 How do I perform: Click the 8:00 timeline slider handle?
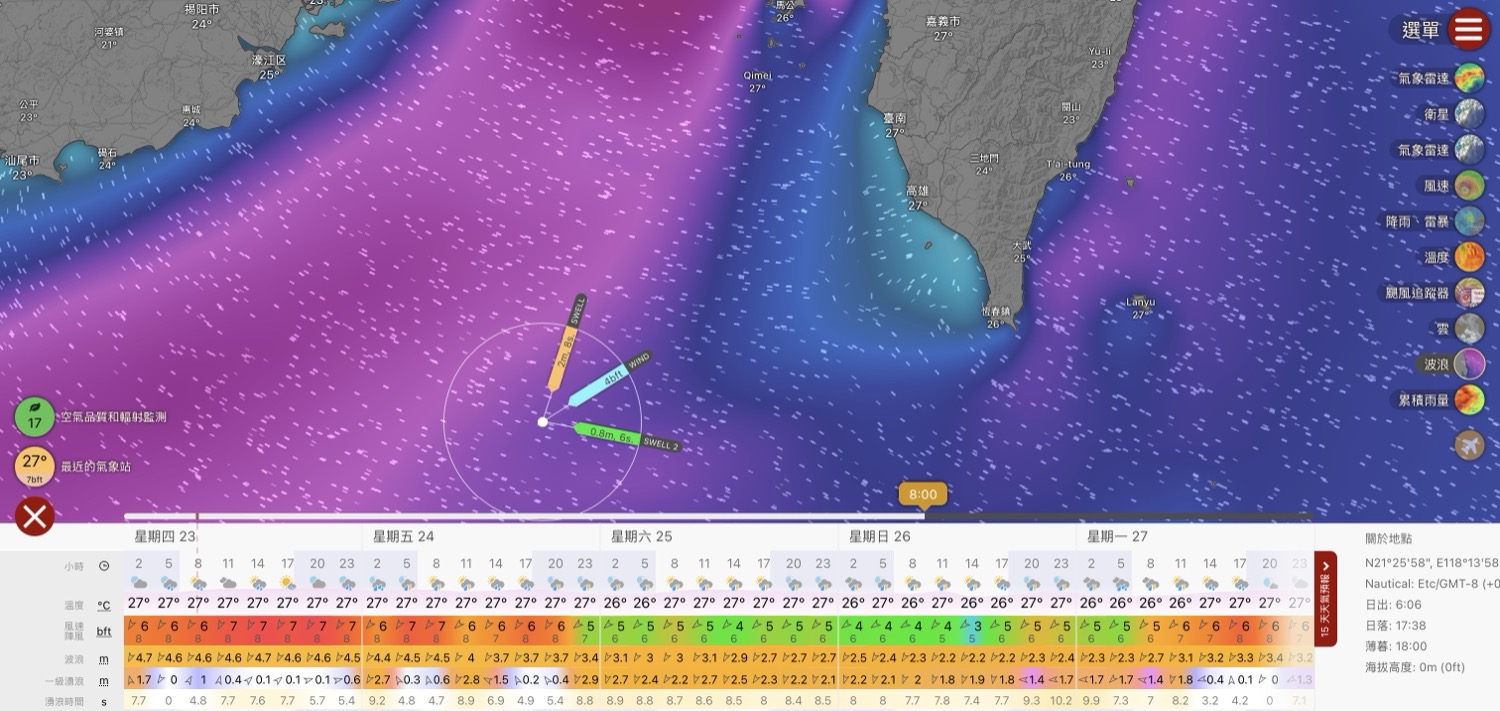(x=923, y=495)
